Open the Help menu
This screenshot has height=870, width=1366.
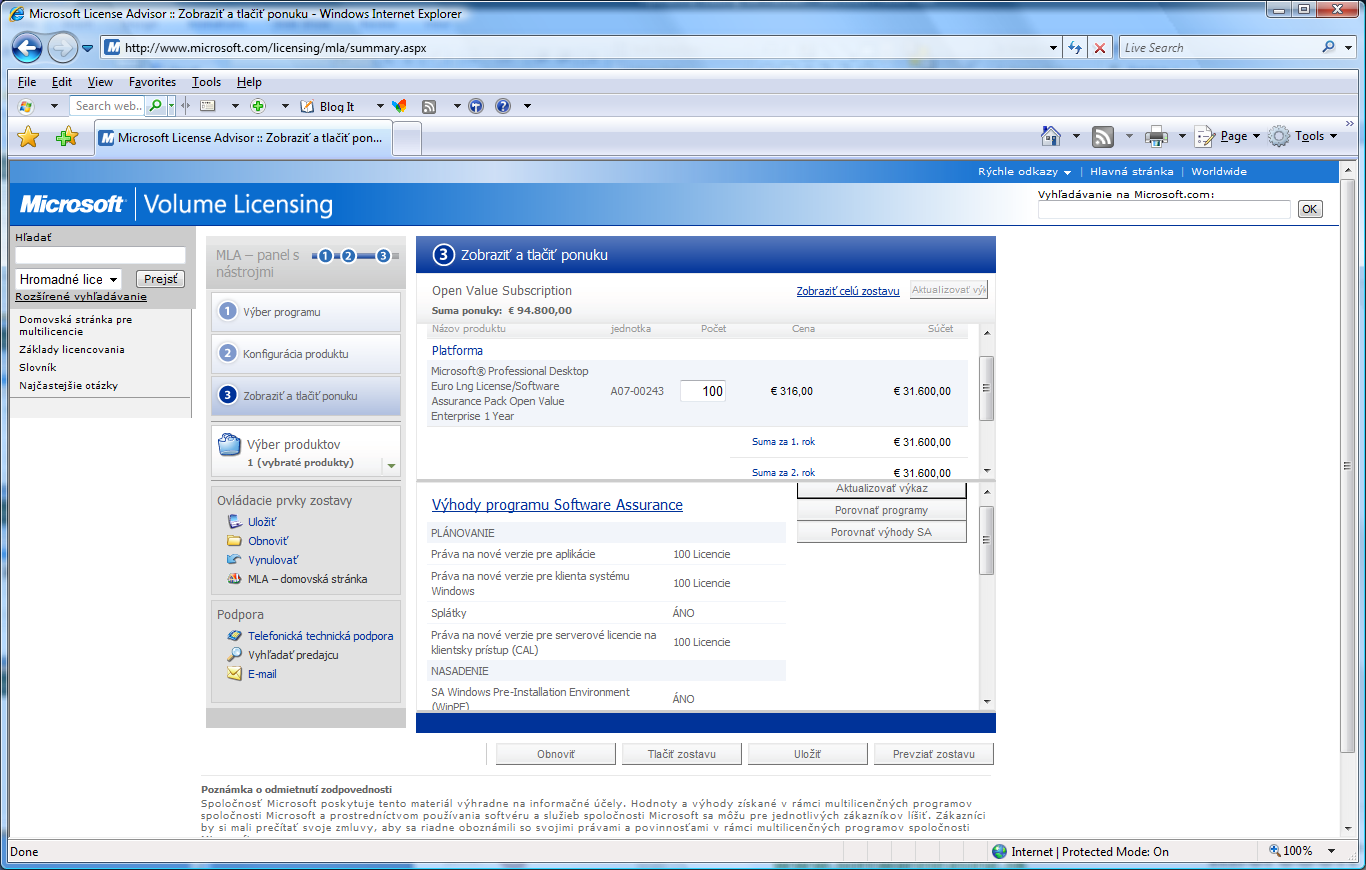pyautogui.click(x=249, y=82)
